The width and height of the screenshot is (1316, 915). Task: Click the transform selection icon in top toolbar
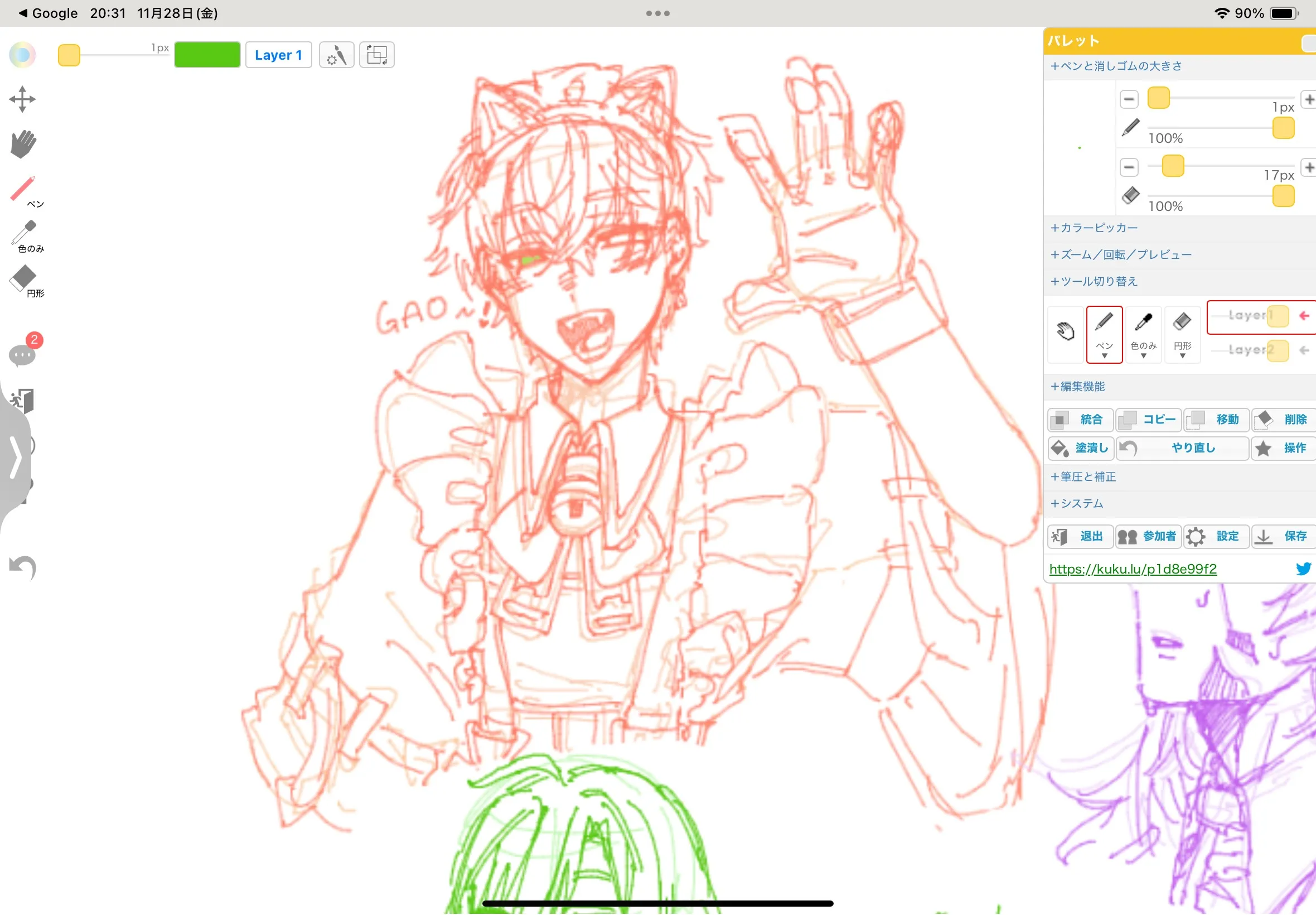click(376, 55)
